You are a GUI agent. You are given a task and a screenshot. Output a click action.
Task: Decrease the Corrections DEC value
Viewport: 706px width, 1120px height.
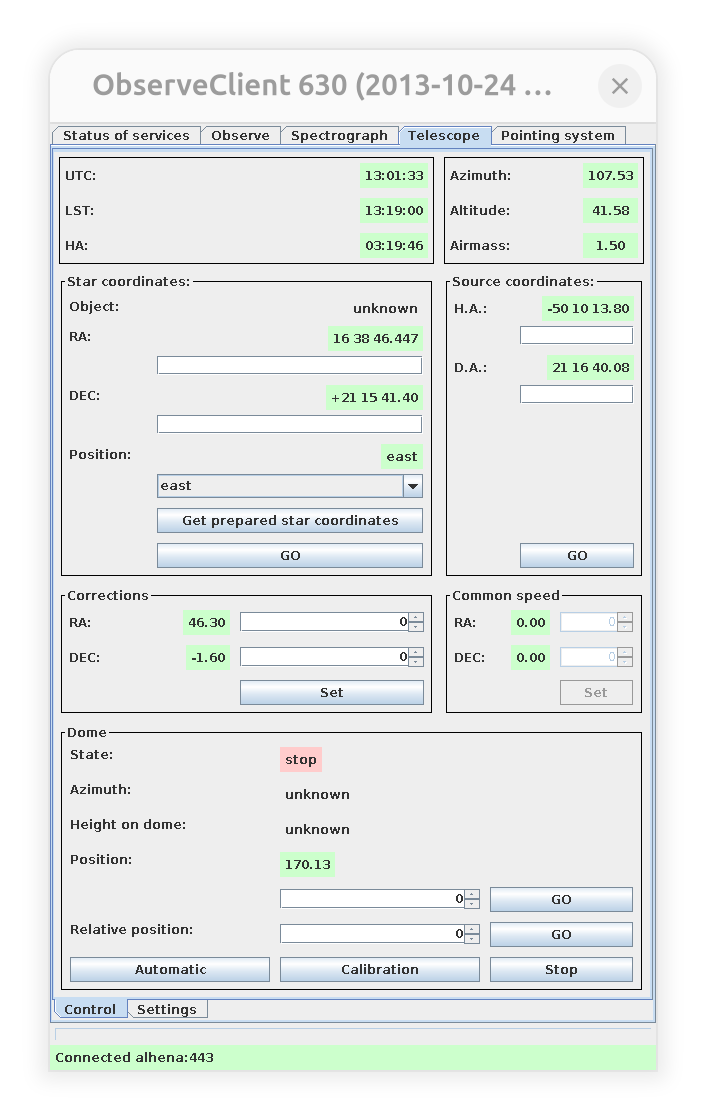416,662
